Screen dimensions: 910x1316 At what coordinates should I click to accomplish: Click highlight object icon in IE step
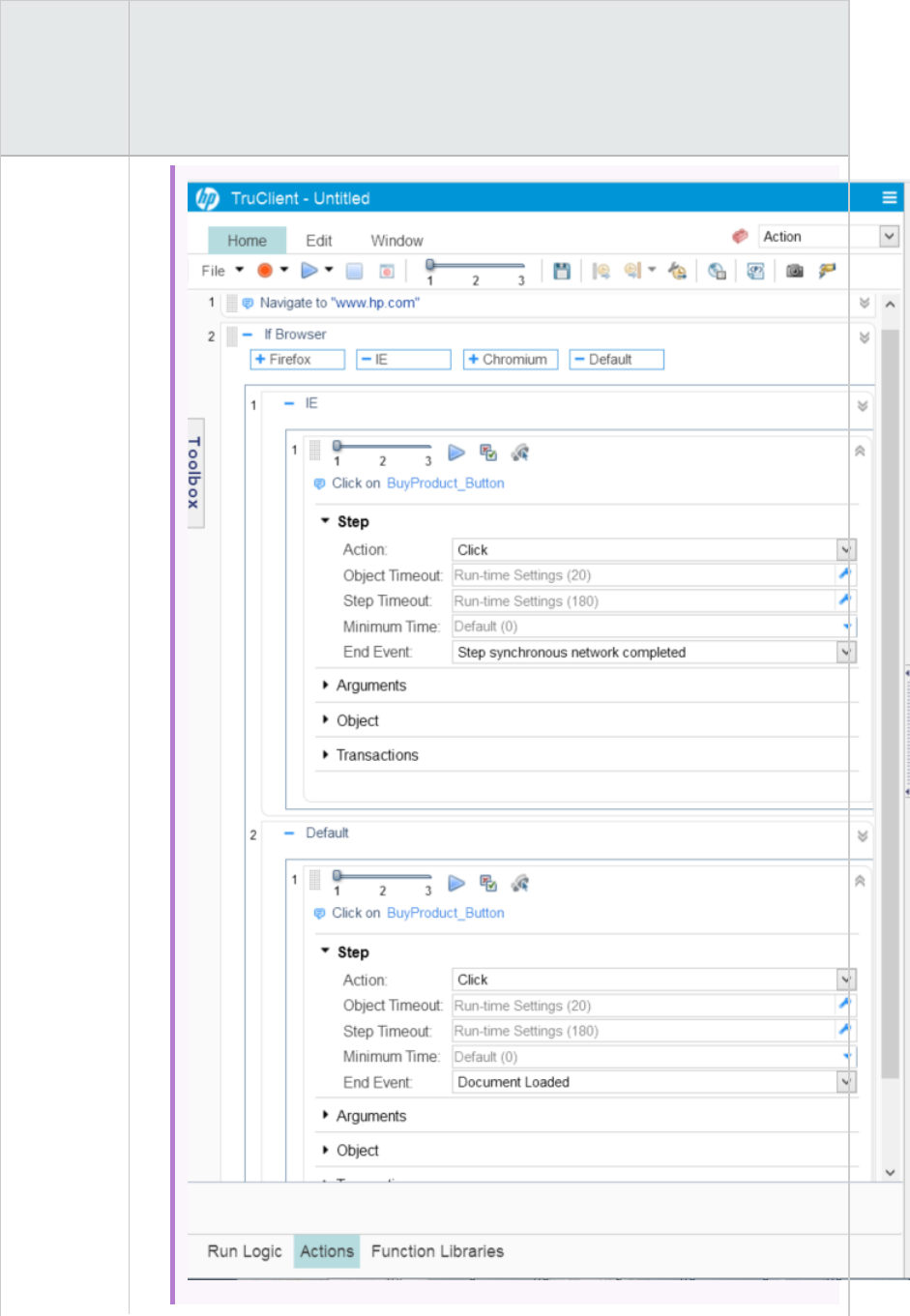coord(520,453)
